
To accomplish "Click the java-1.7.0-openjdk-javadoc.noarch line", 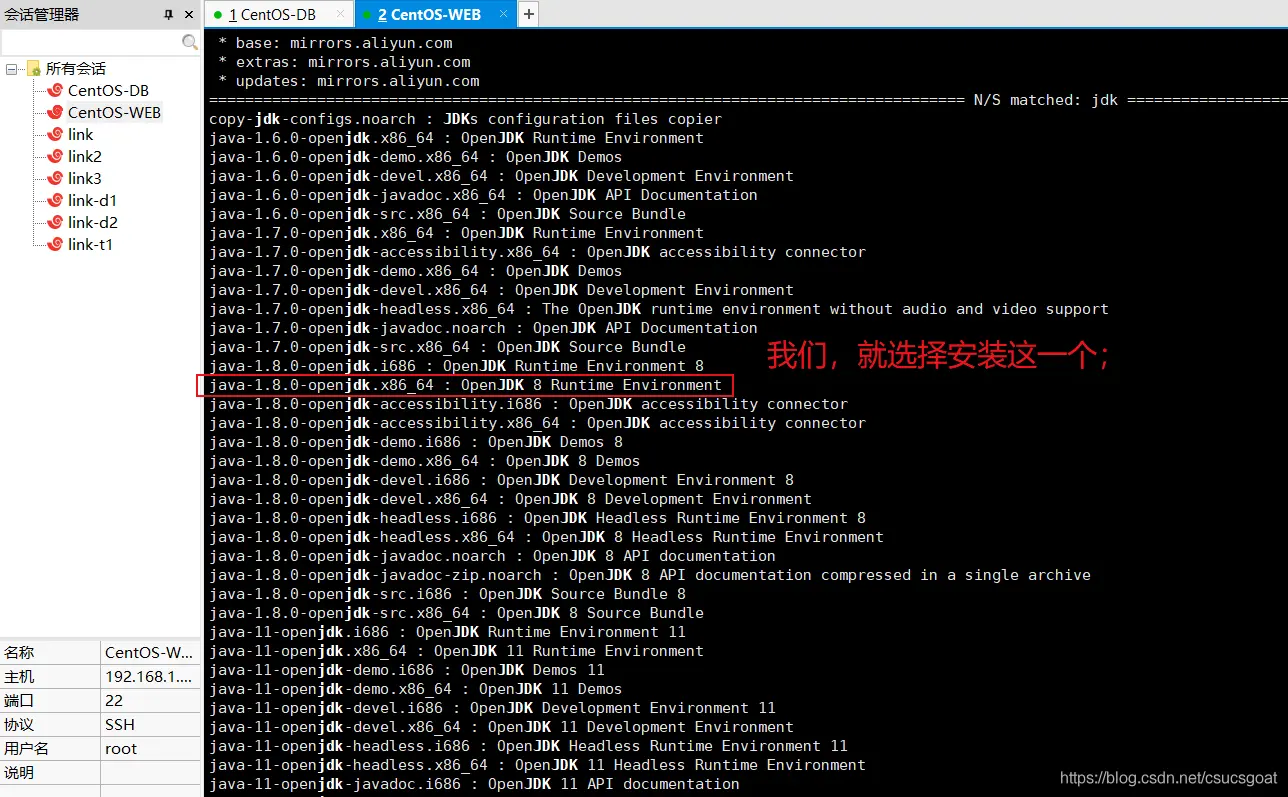I will coord(483,328).
